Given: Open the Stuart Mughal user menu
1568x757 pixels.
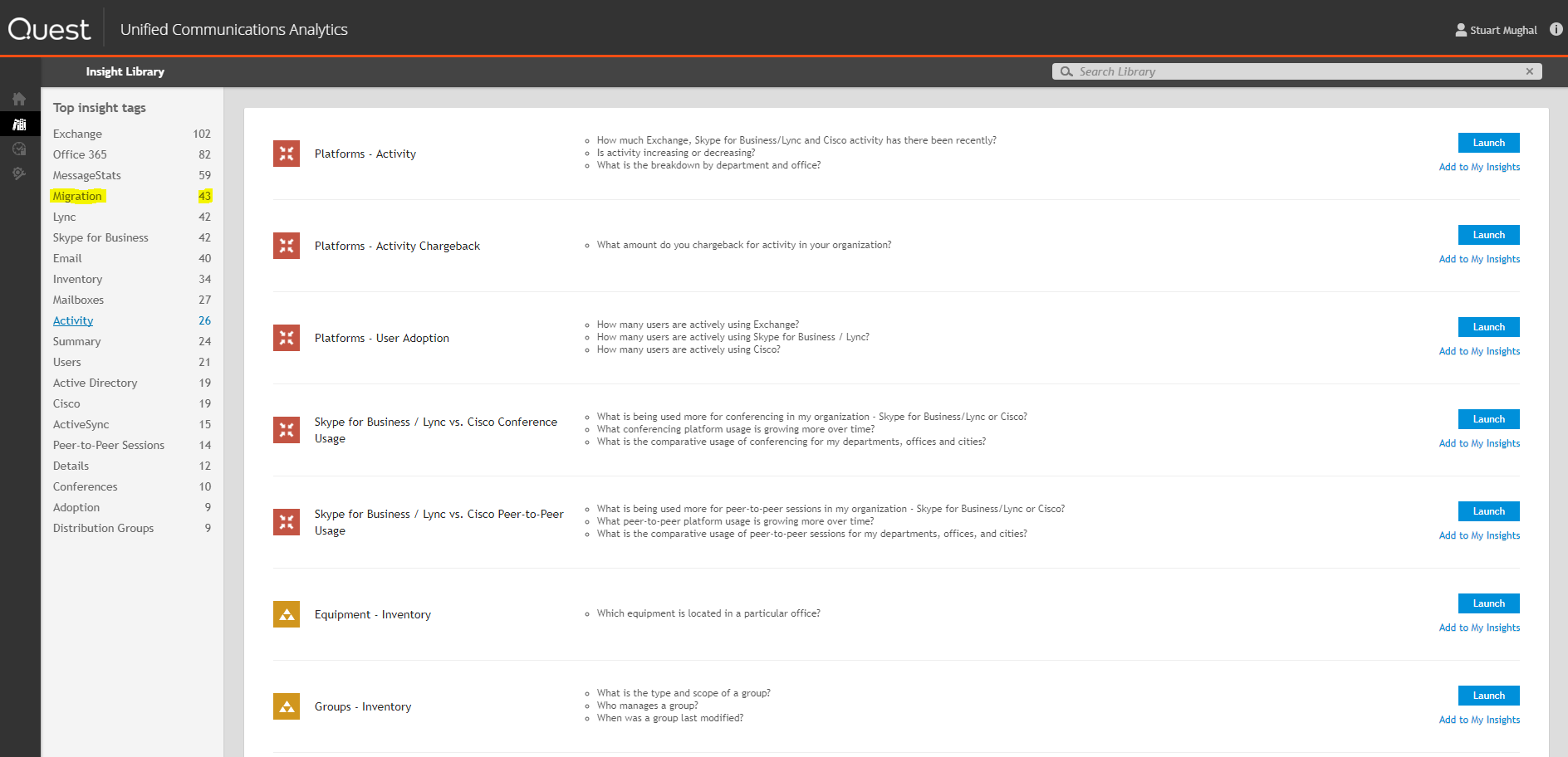Looking at the screenshot, I should click(x=1496, y=30).
